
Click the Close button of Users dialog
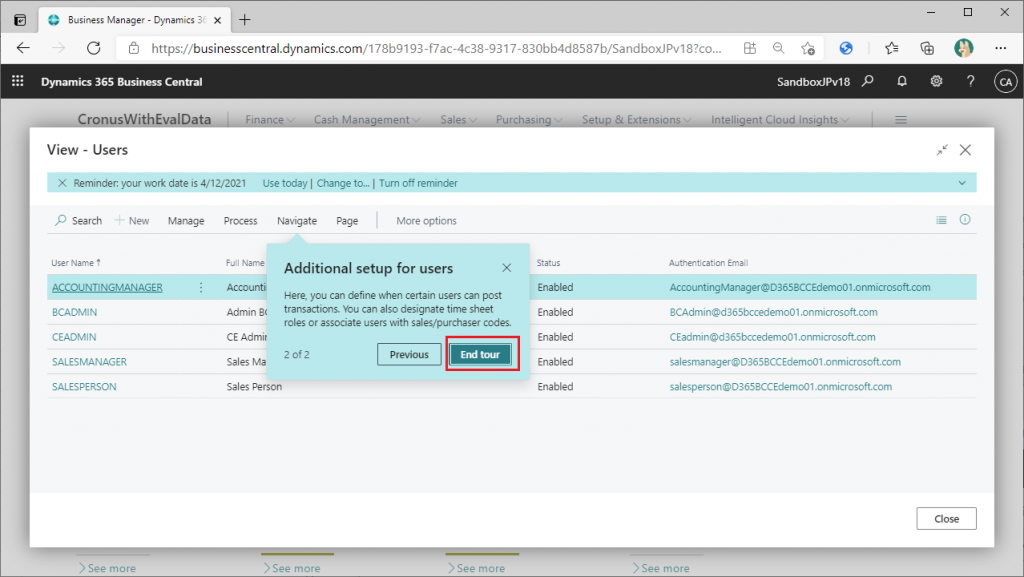[946, 519]
